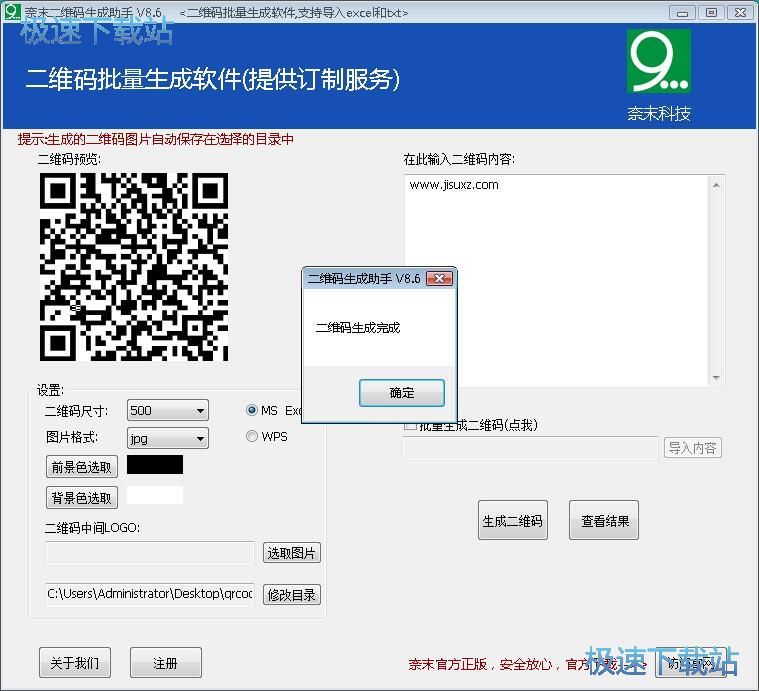Image resolution: width=759 pixels, height=691 pixels.
Task: Click the 图片格式: label
Action: point(72,437)
